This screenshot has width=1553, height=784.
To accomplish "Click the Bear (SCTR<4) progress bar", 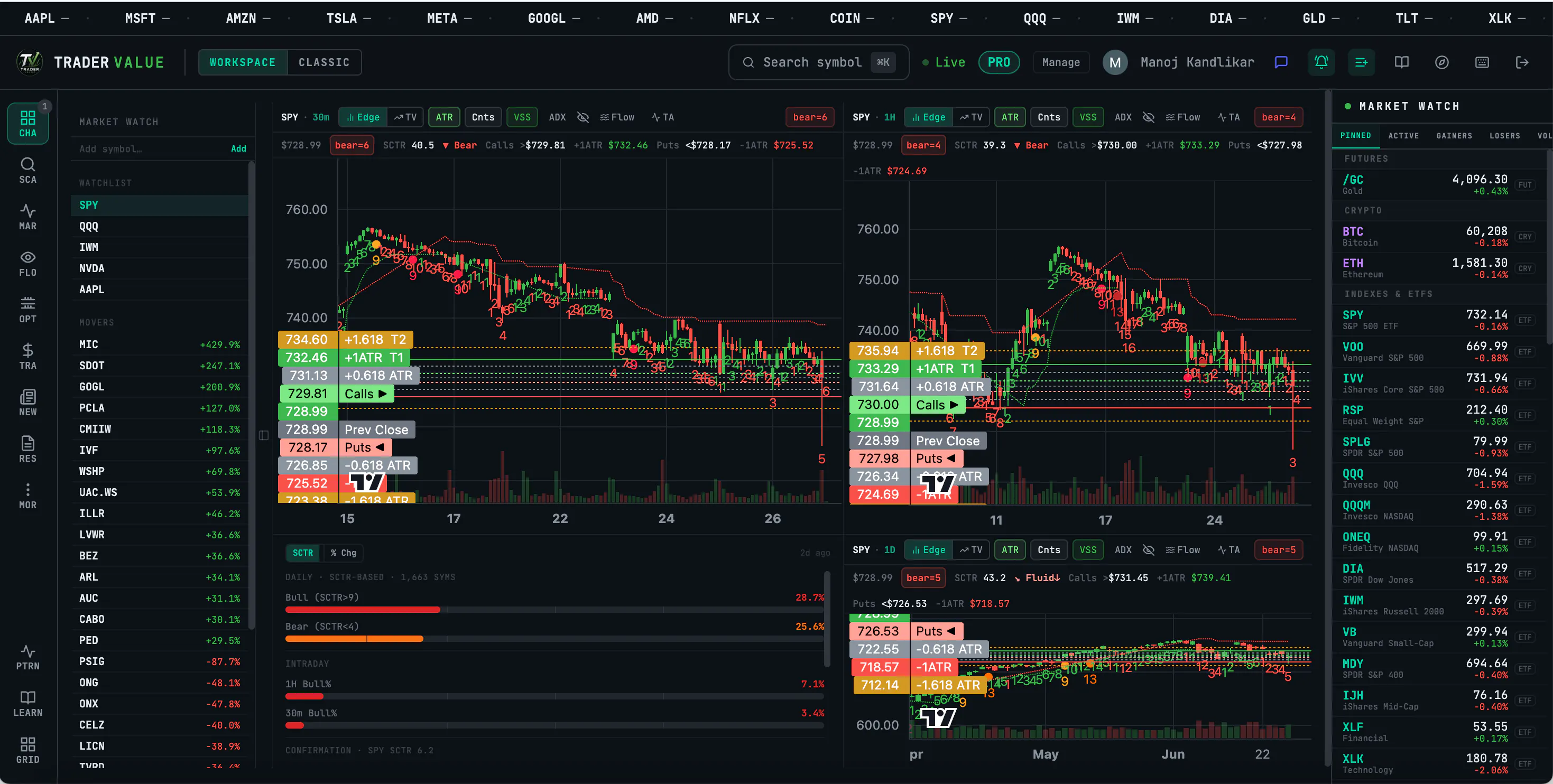I will click(x=554, y=639).
